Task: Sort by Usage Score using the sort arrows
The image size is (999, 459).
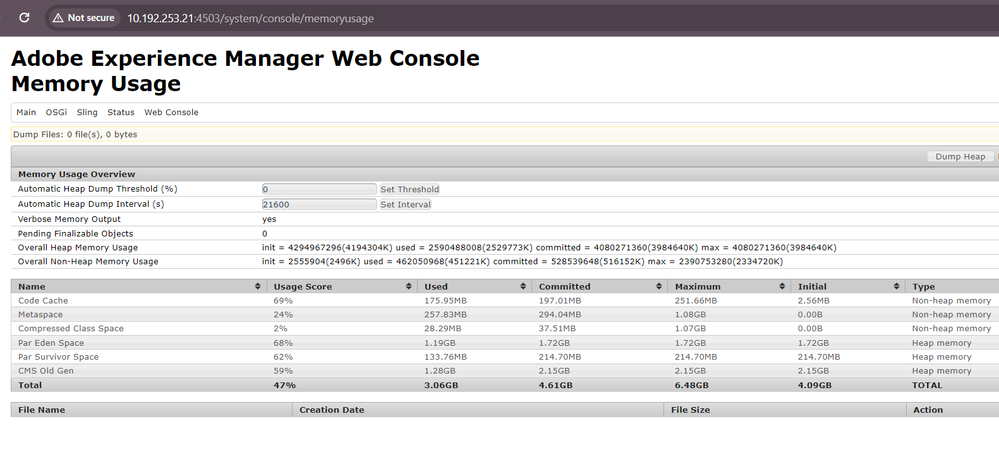Action: [x=410, y=286]
